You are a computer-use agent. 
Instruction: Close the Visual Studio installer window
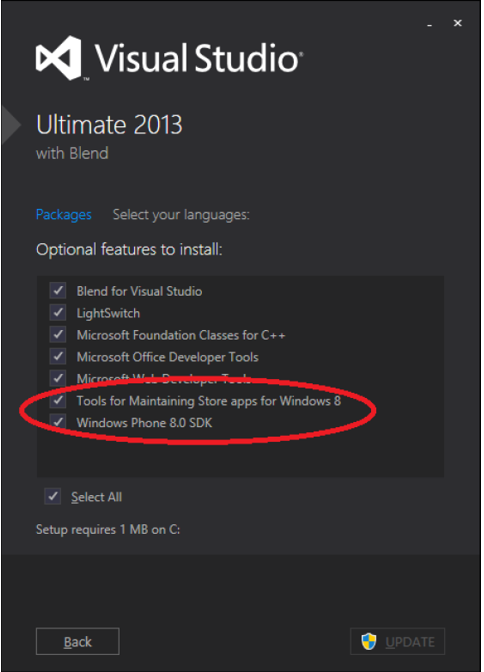click(457, 23)
